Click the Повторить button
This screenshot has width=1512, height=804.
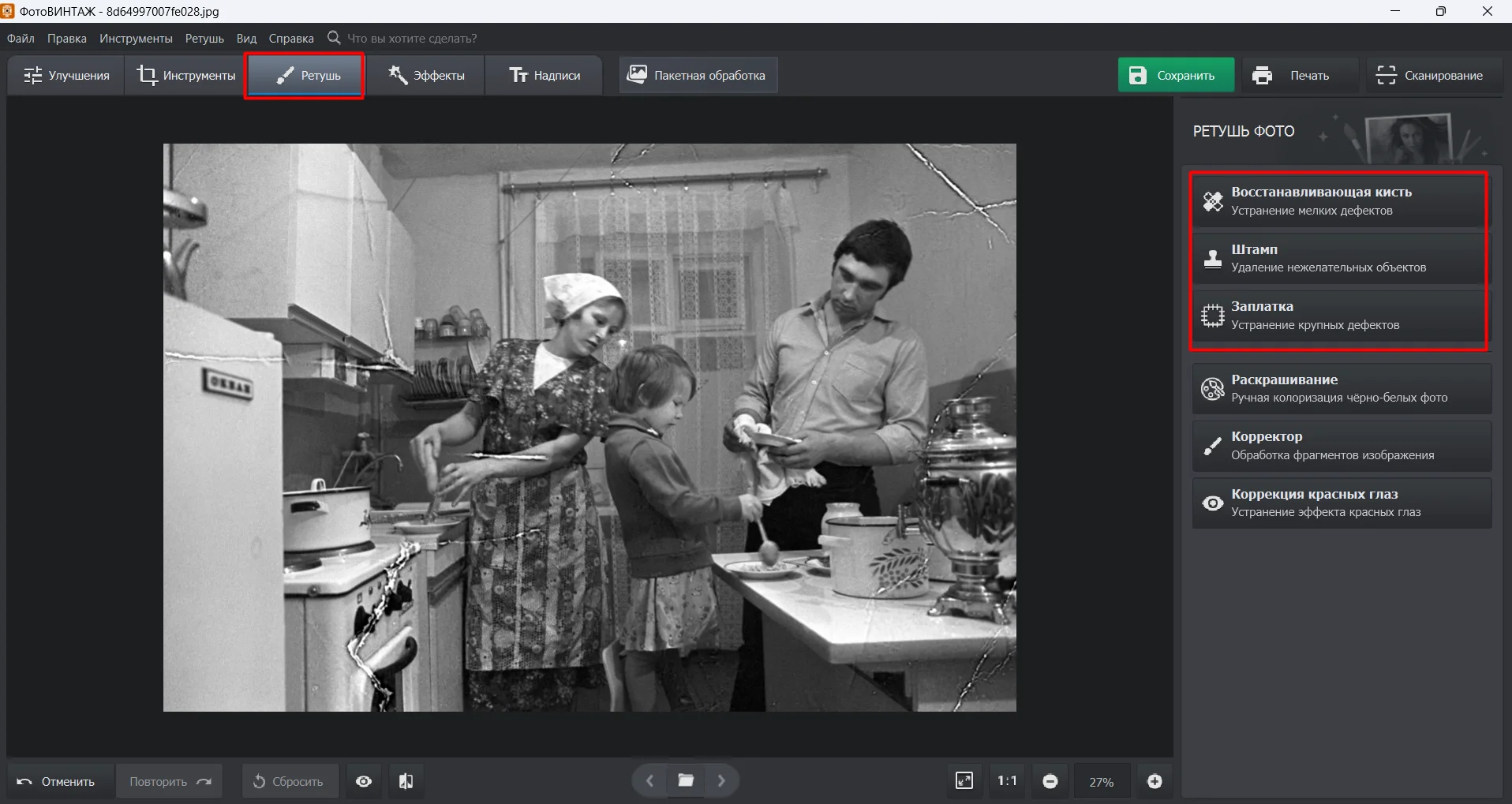170,781
